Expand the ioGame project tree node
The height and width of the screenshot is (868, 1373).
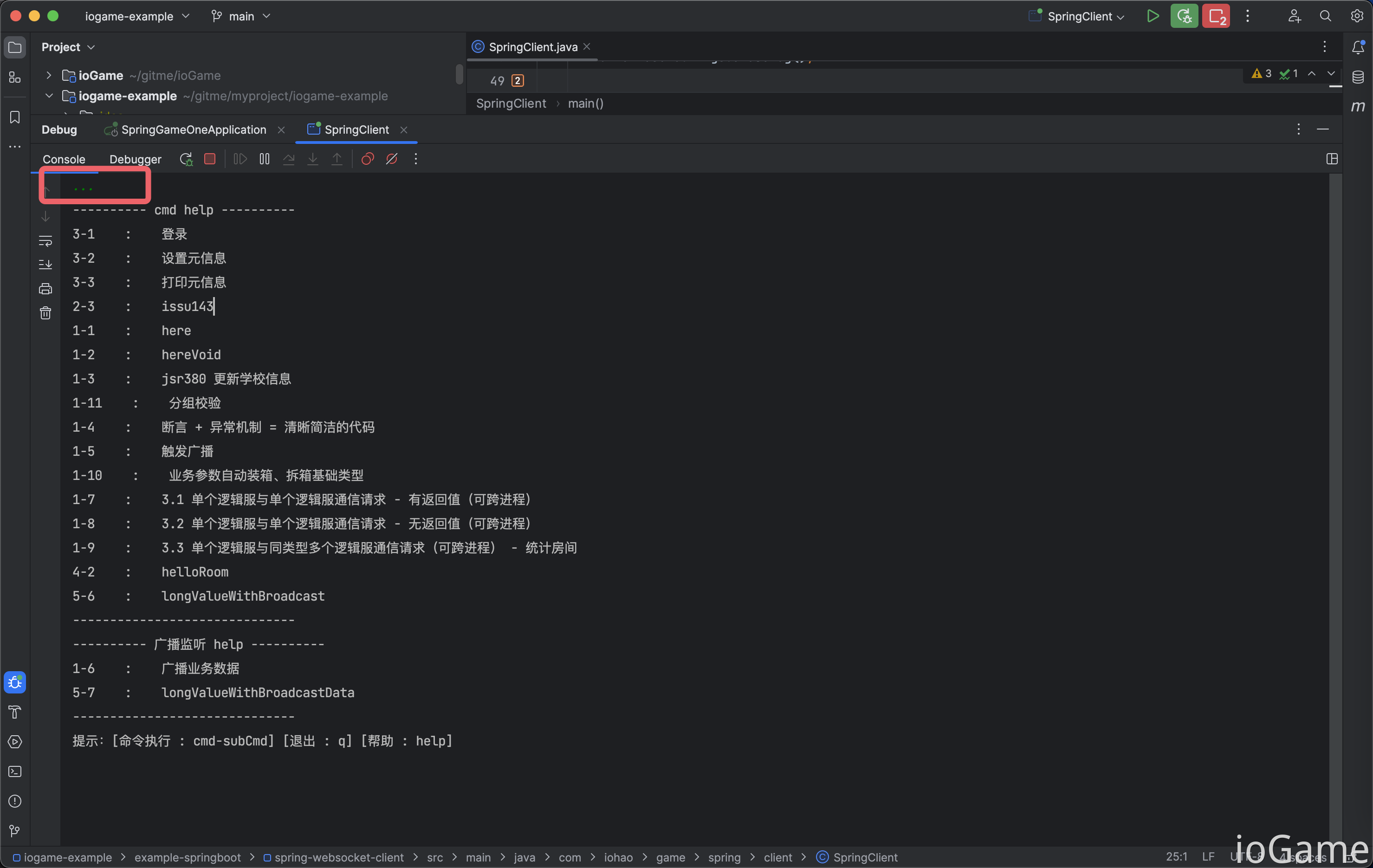[48, 75]
